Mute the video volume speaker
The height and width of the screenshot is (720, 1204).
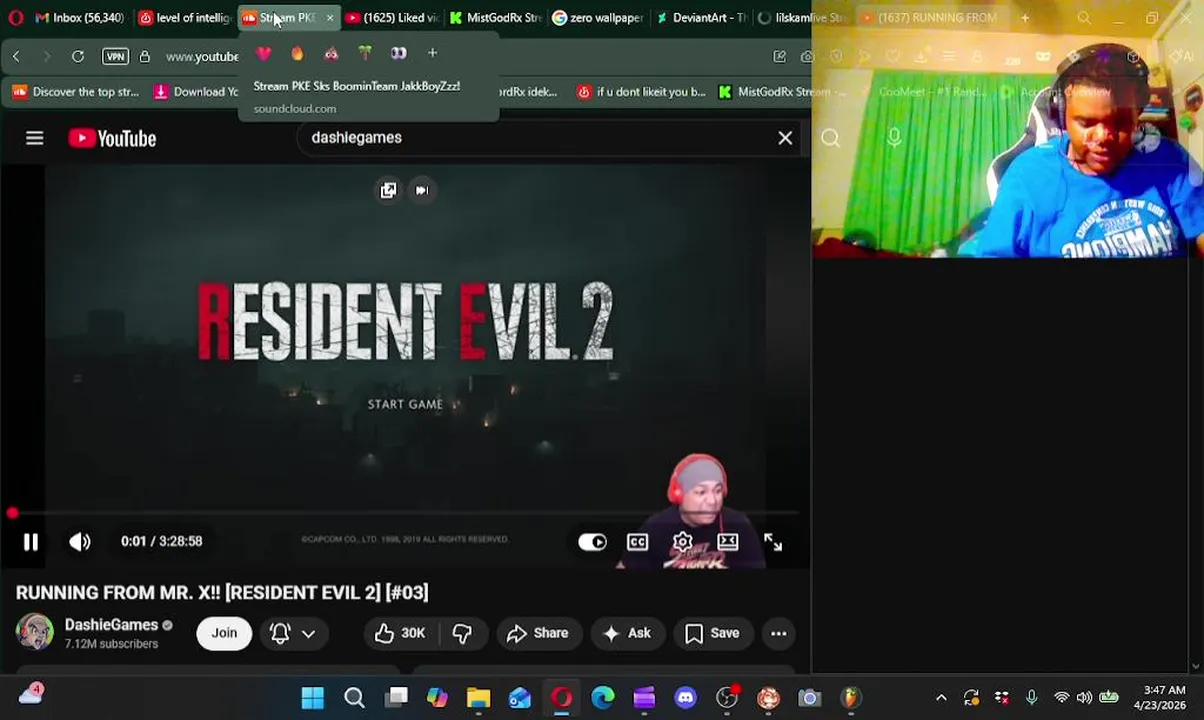80,541
